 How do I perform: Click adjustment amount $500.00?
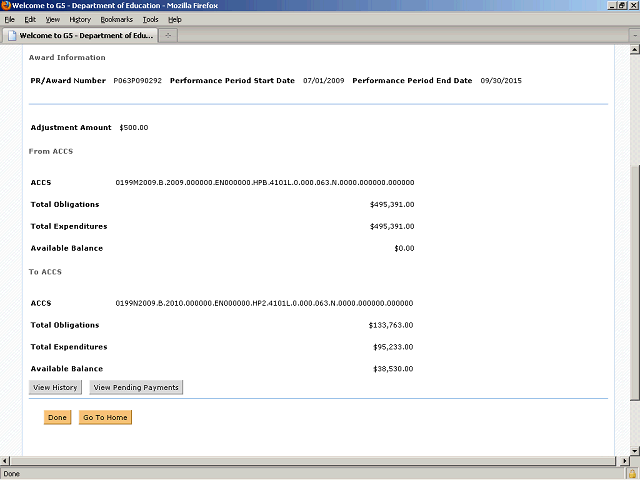[134, 128]
